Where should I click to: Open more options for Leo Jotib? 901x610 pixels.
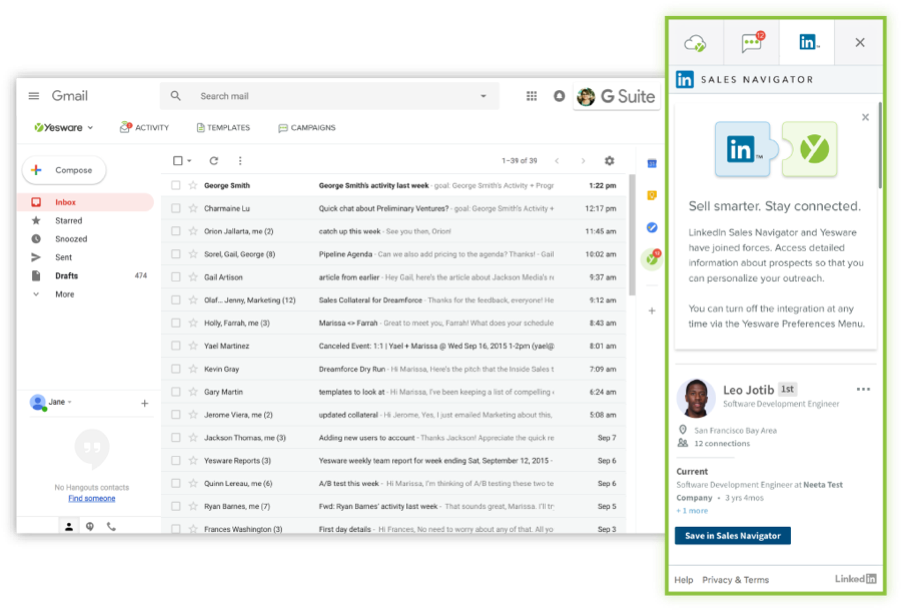coord(863,389)
